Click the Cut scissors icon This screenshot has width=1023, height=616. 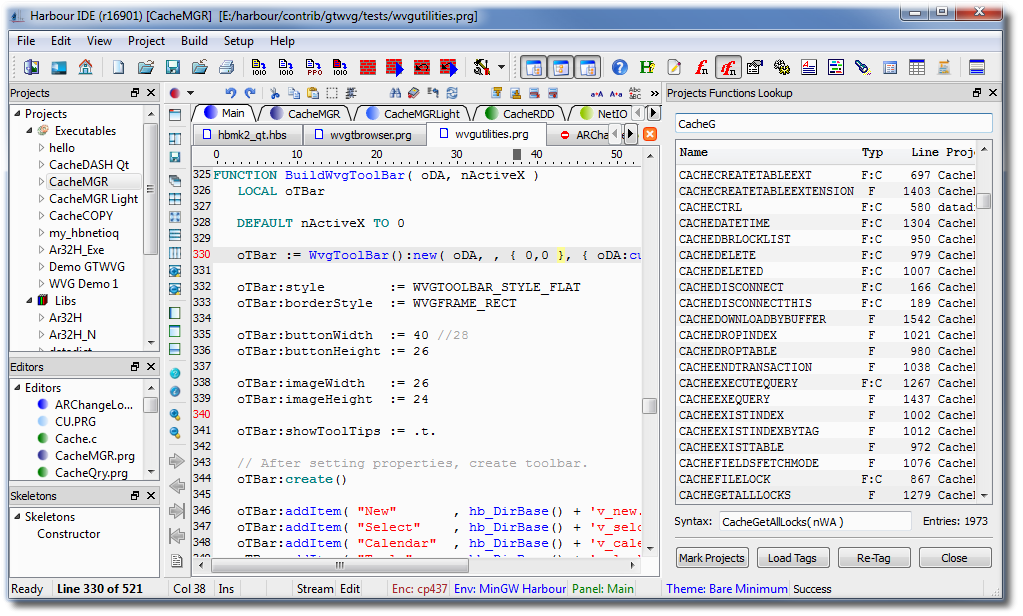tap(275, 93)
